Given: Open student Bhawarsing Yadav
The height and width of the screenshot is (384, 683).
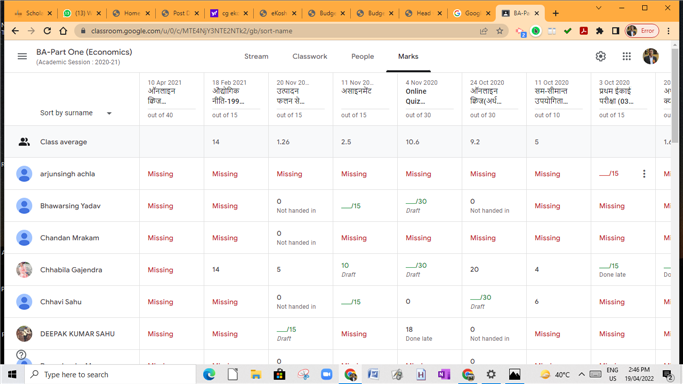Looking at the screenshot, I should click(70, 206).
